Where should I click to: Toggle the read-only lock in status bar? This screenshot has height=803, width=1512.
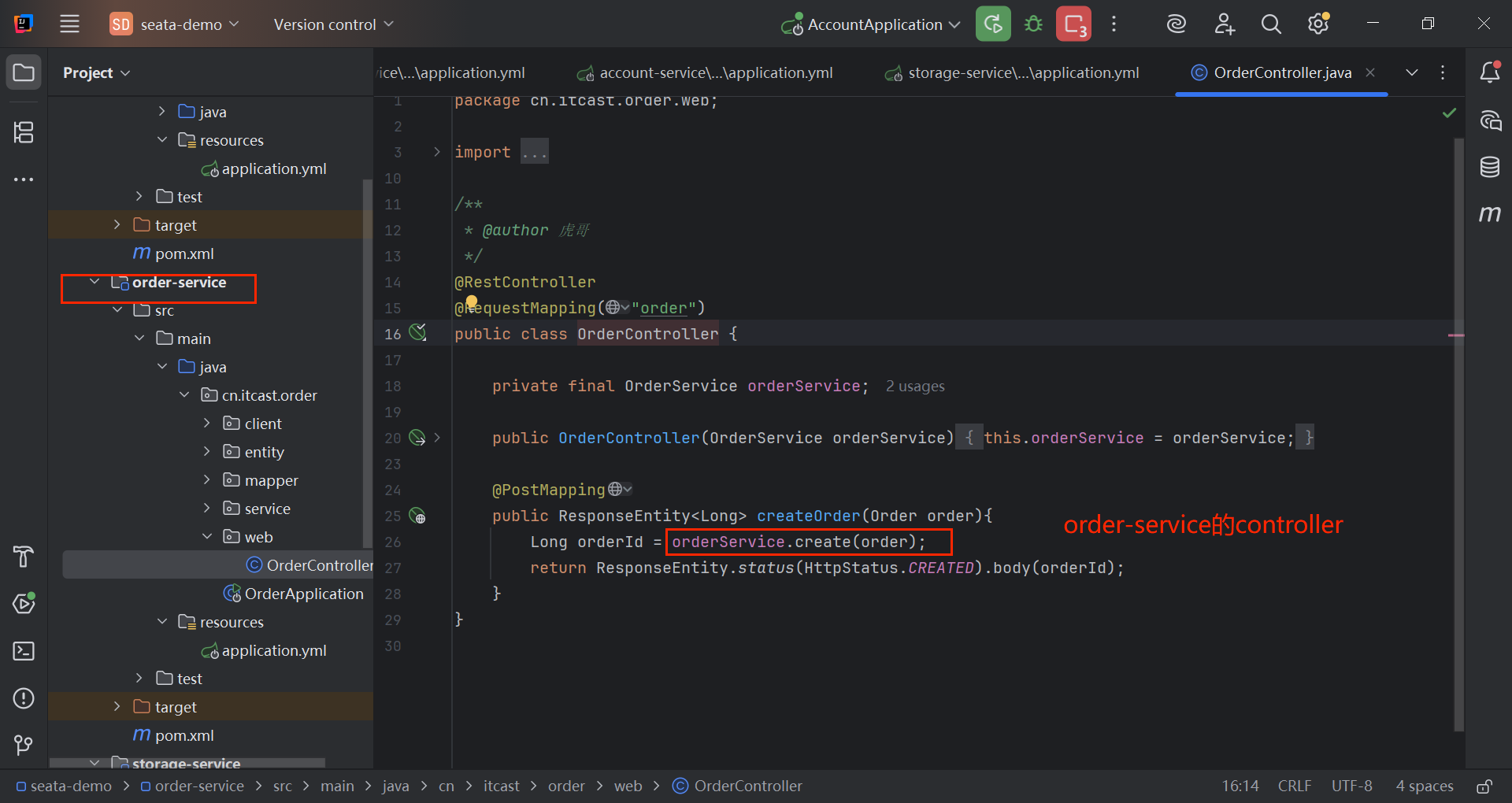pos(1484,786)
